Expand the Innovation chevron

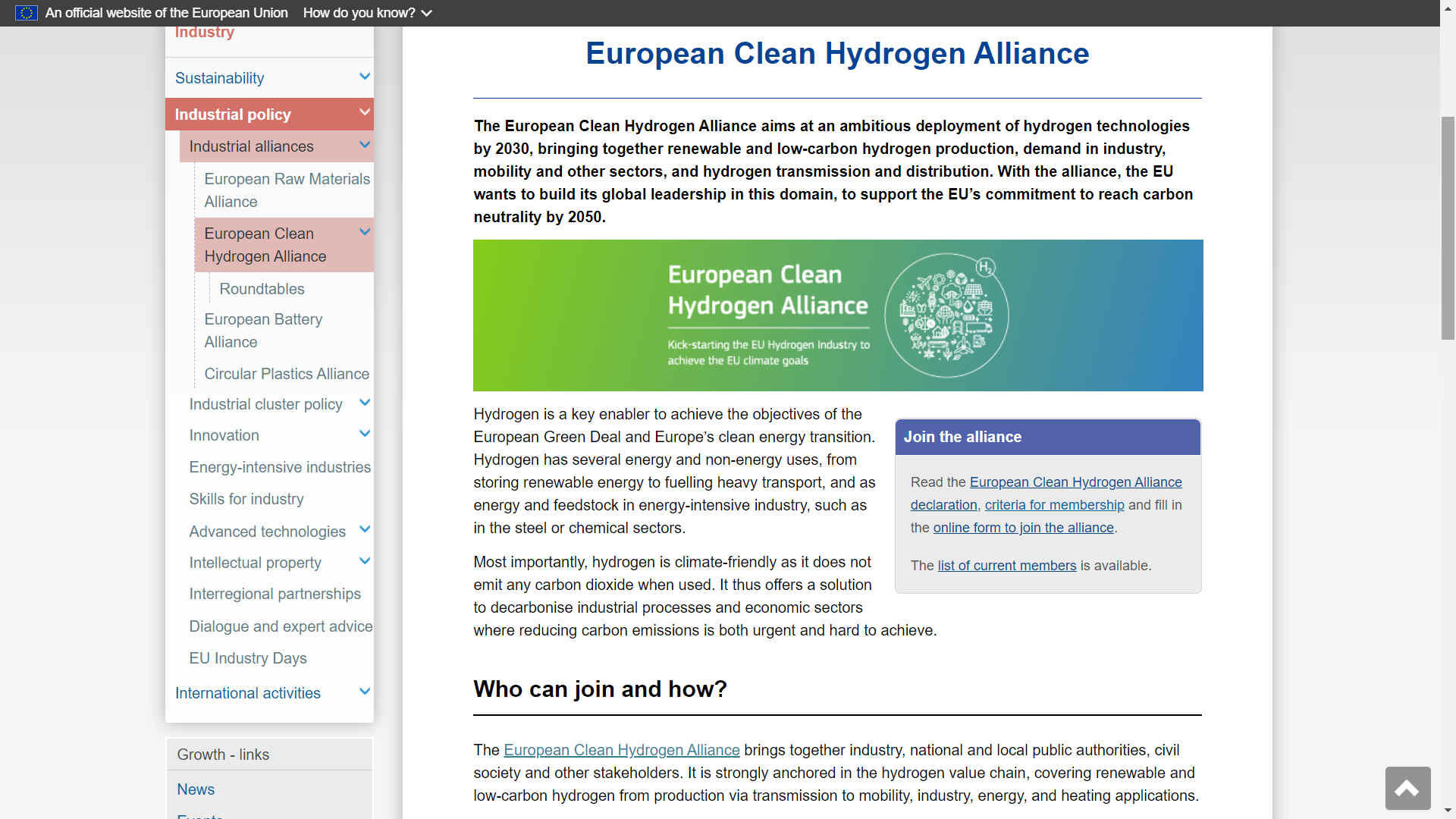click(x=365, y=434)
